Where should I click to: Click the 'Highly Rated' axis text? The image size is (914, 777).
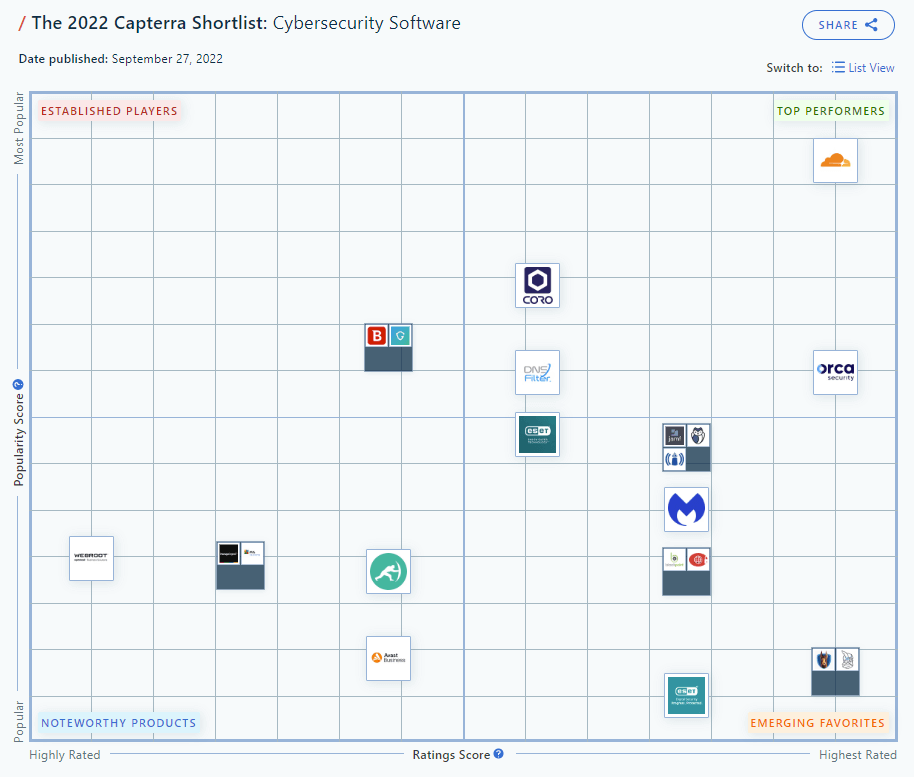click(65, 755)
